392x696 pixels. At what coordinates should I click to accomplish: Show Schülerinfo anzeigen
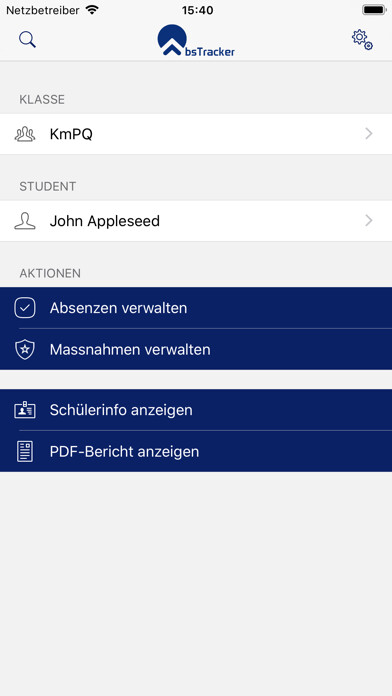(x=196, y=410)
